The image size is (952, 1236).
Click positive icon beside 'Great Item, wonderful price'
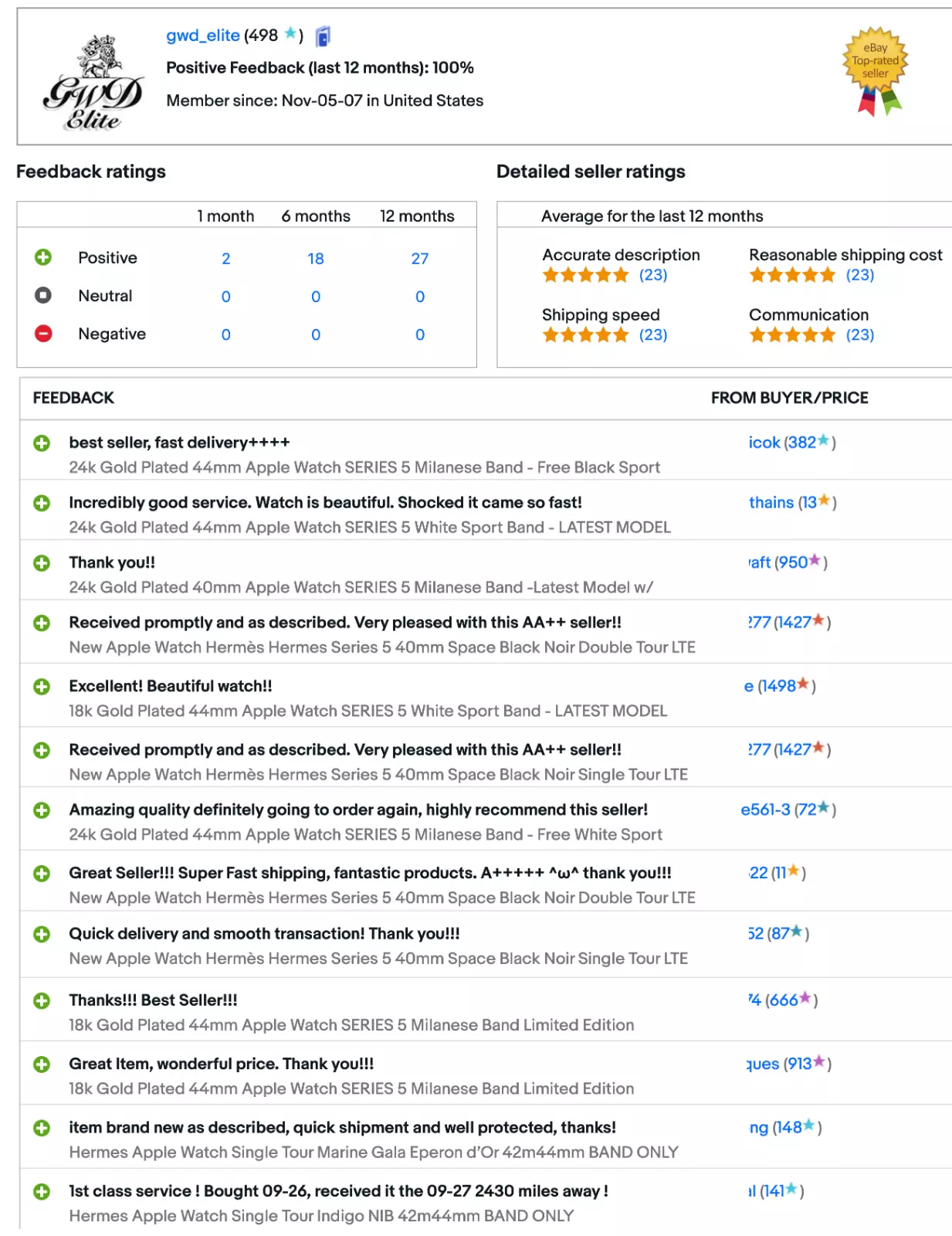[42, 1065]
